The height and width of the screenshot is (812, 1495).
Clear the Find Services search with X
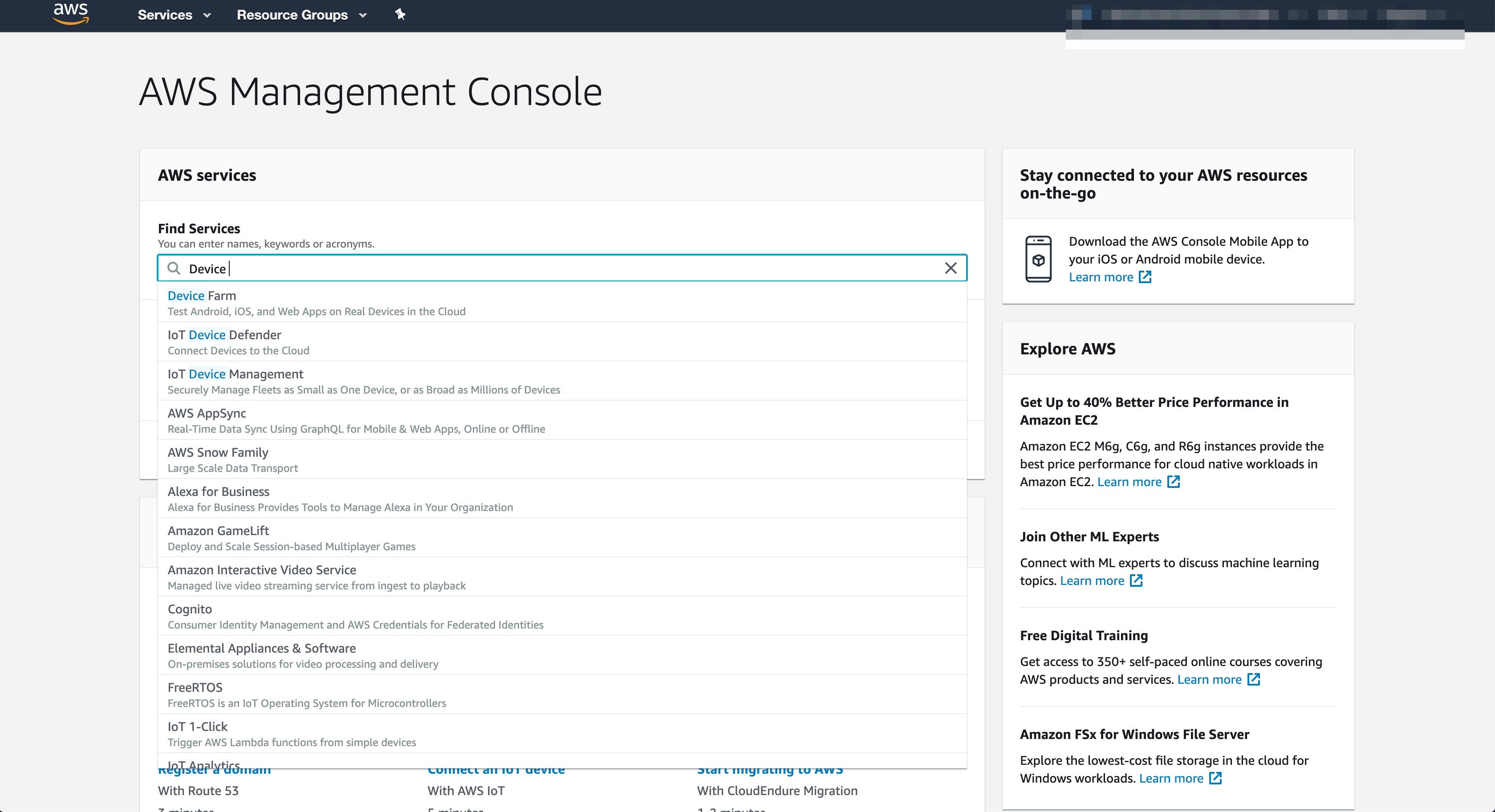[950, 268]
